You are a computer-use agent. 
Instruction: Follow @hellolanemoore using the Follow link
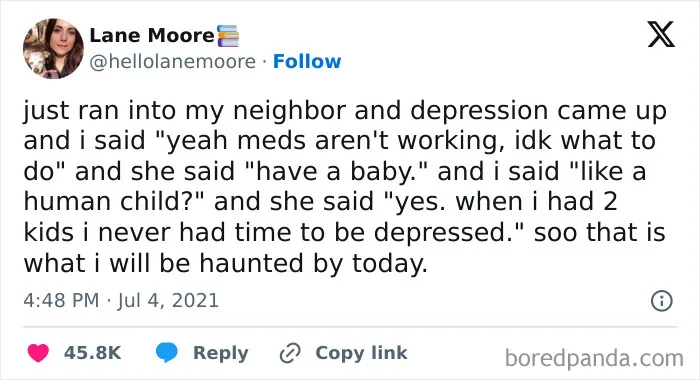click(307, 62)
